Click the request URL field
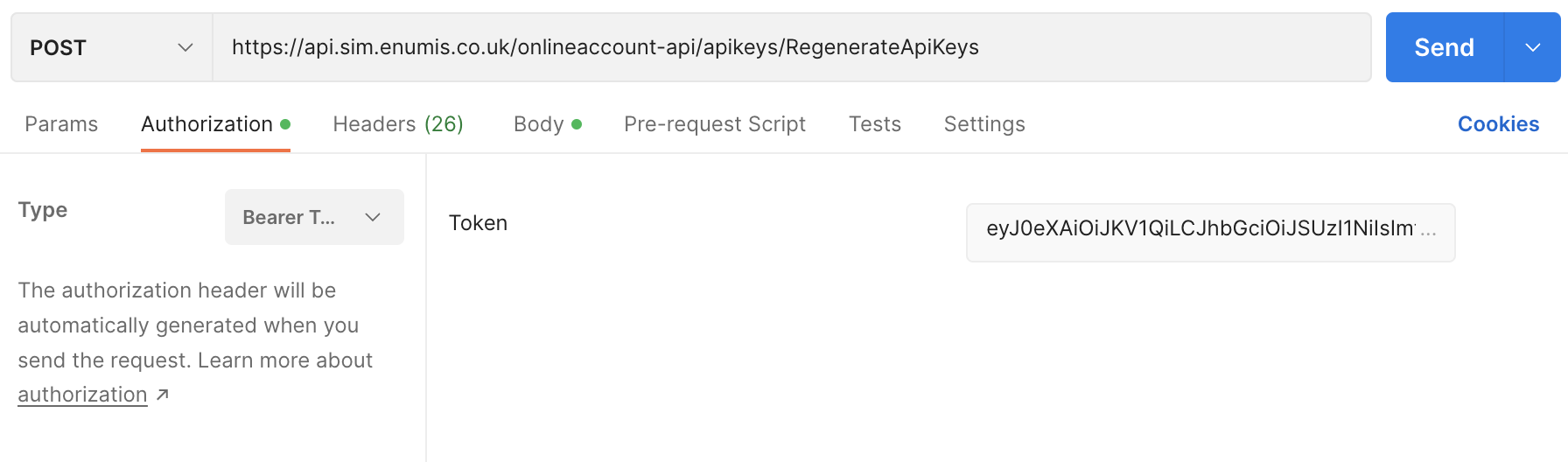This screenshot has width=1568, height=462. point(787,47)
